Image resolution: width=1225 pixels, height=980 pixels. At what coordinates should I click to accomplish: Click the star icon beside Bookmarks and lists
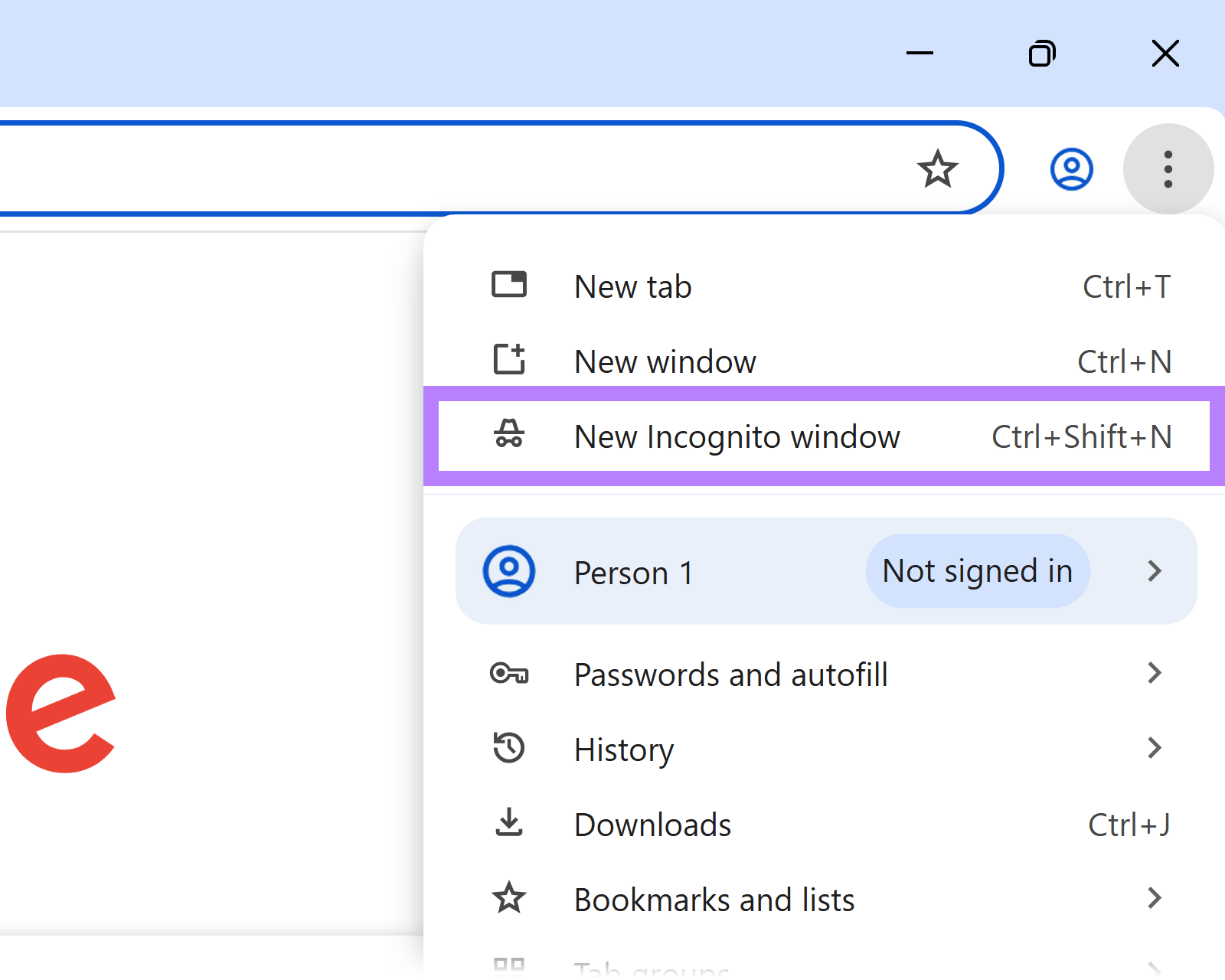pos(510,897)
